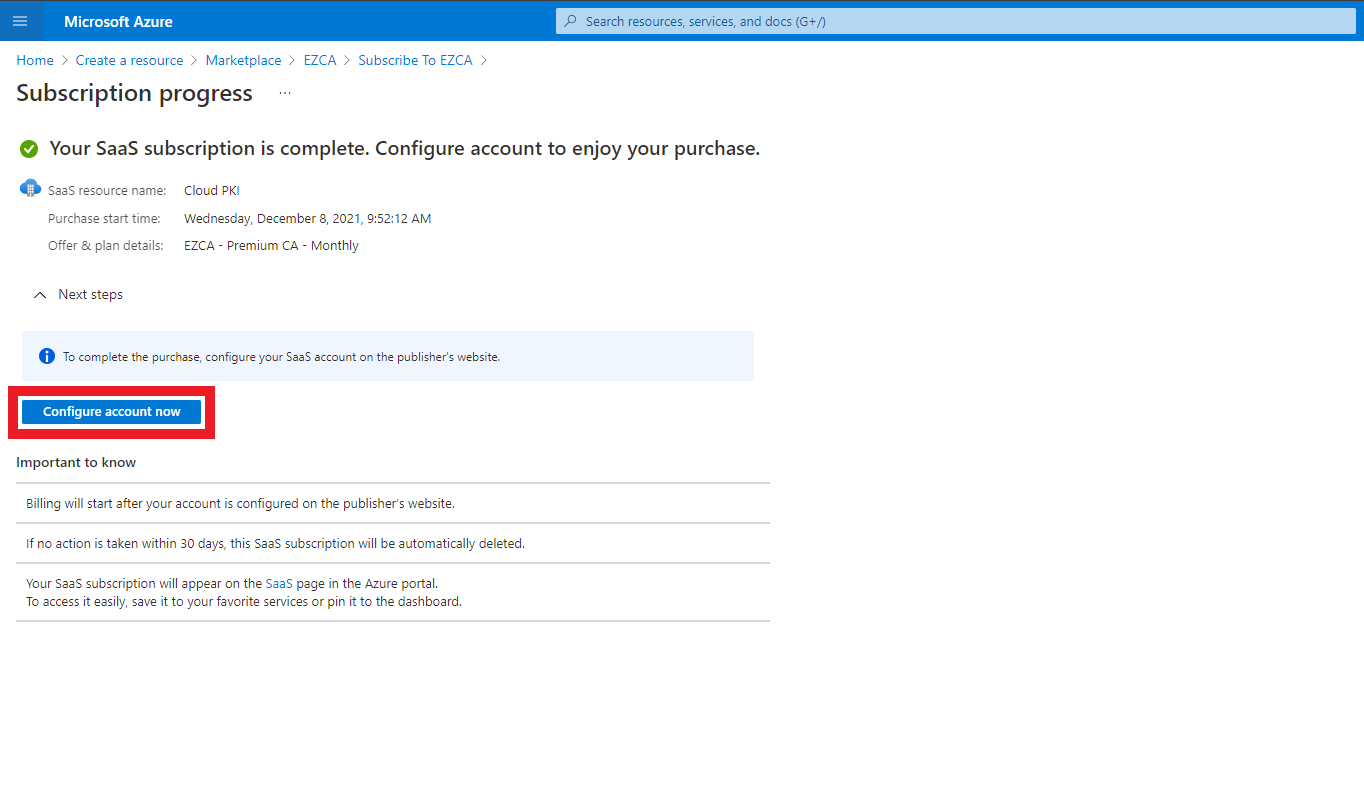This screenshot has height=785, width=1364.
Task: Select the purchase start time value
Action: tap(308, 218)
